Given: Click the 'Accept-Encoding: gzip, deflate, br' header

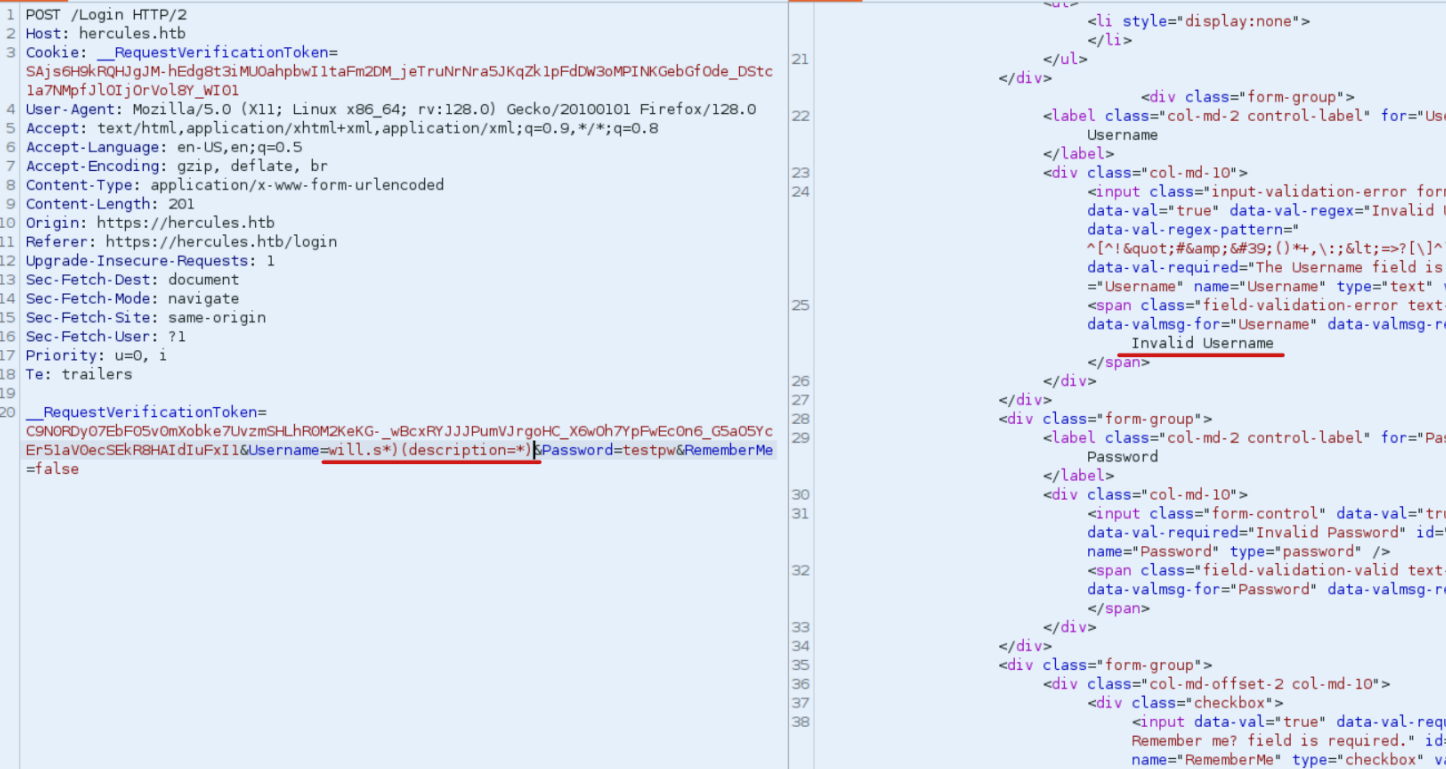Looking at the screenshot, I should pyautogui.click(x=177, y=167).
